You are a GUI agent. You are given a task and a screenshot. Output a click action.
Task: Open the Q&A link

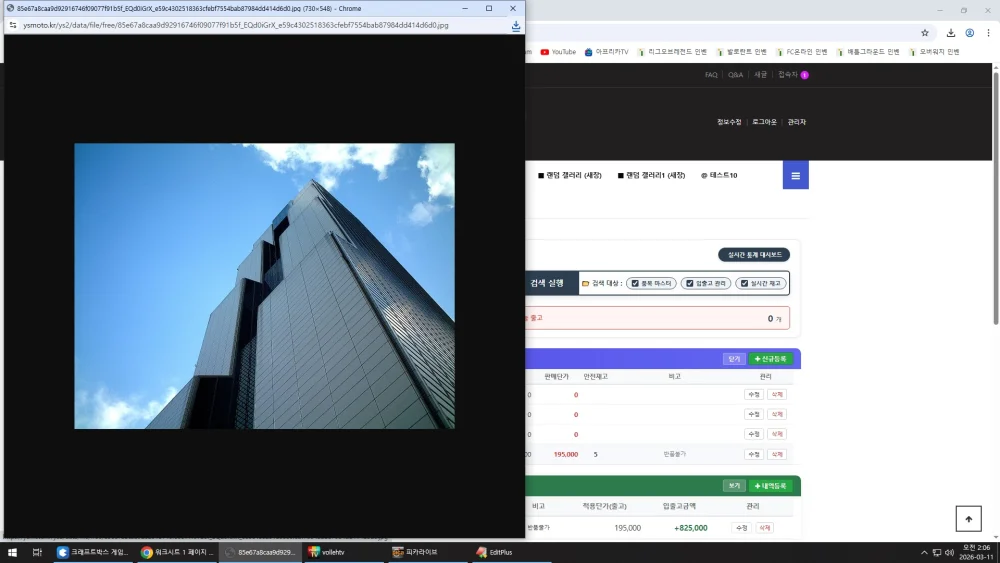735,75
